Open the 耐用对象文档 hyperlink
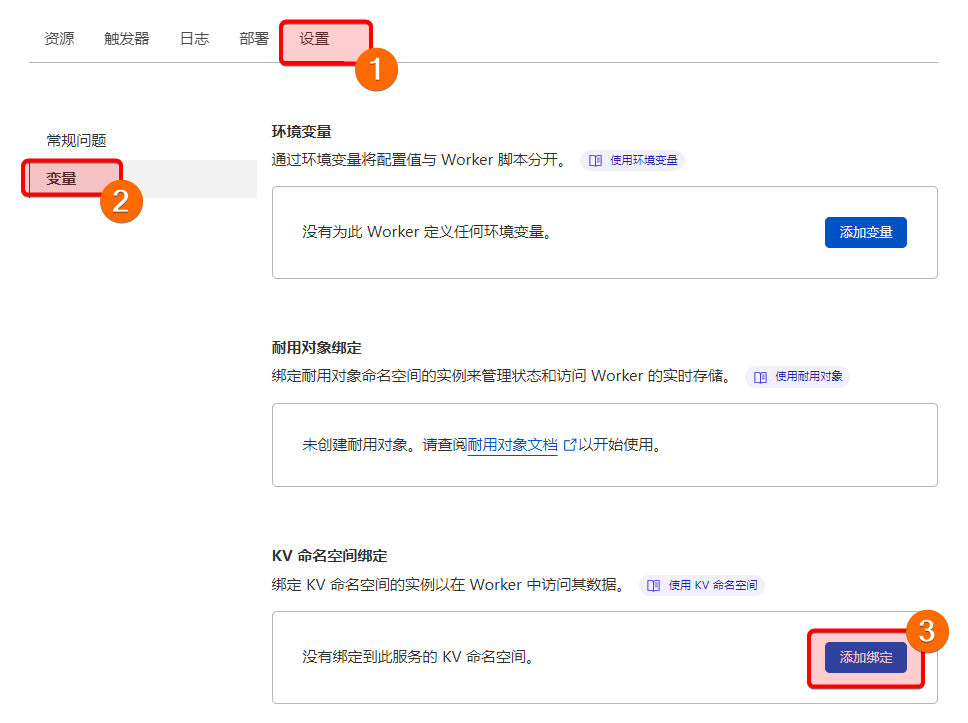Image resolution: width=968 pixels, height=723 pixels. [512, 445]
